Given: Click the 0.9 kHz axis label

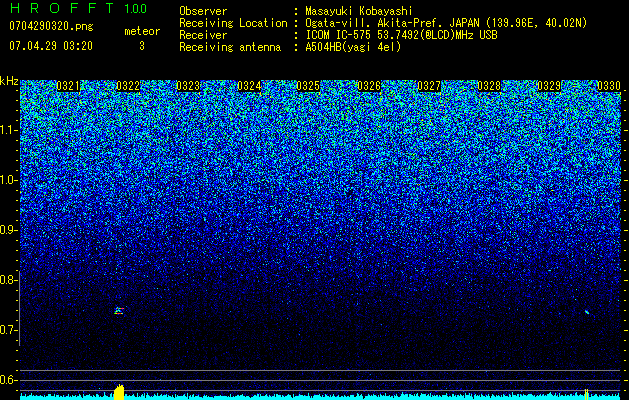Looking at the screenshot, I should 8,230.
